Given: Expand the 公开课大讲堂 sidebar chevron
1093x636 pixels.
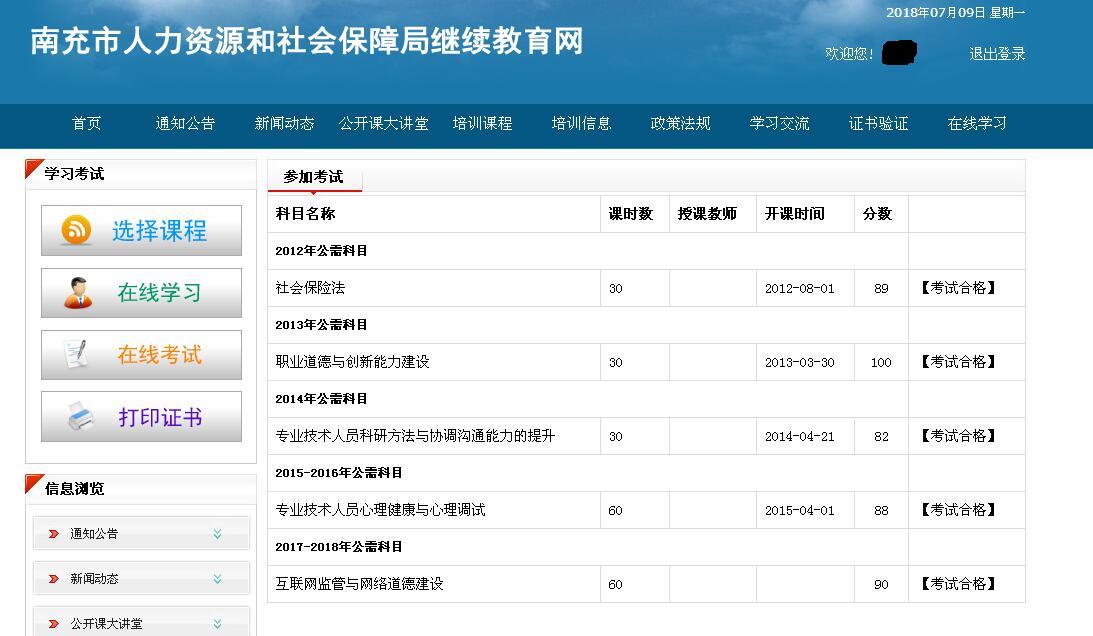Looking at the screenshot, I should (217, 623).
